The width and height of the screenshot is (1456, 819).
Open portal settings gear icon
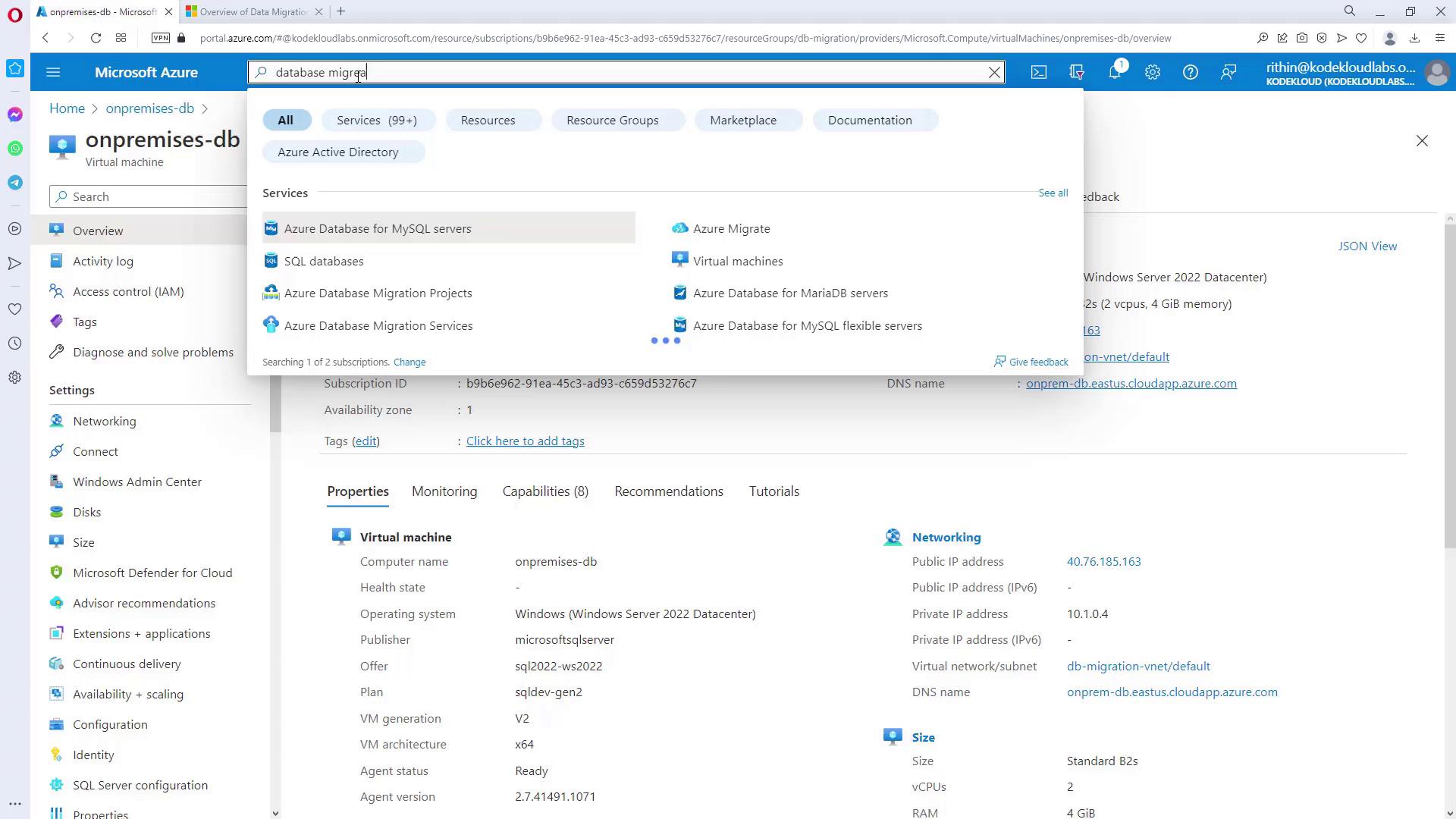coord(1152,72)
